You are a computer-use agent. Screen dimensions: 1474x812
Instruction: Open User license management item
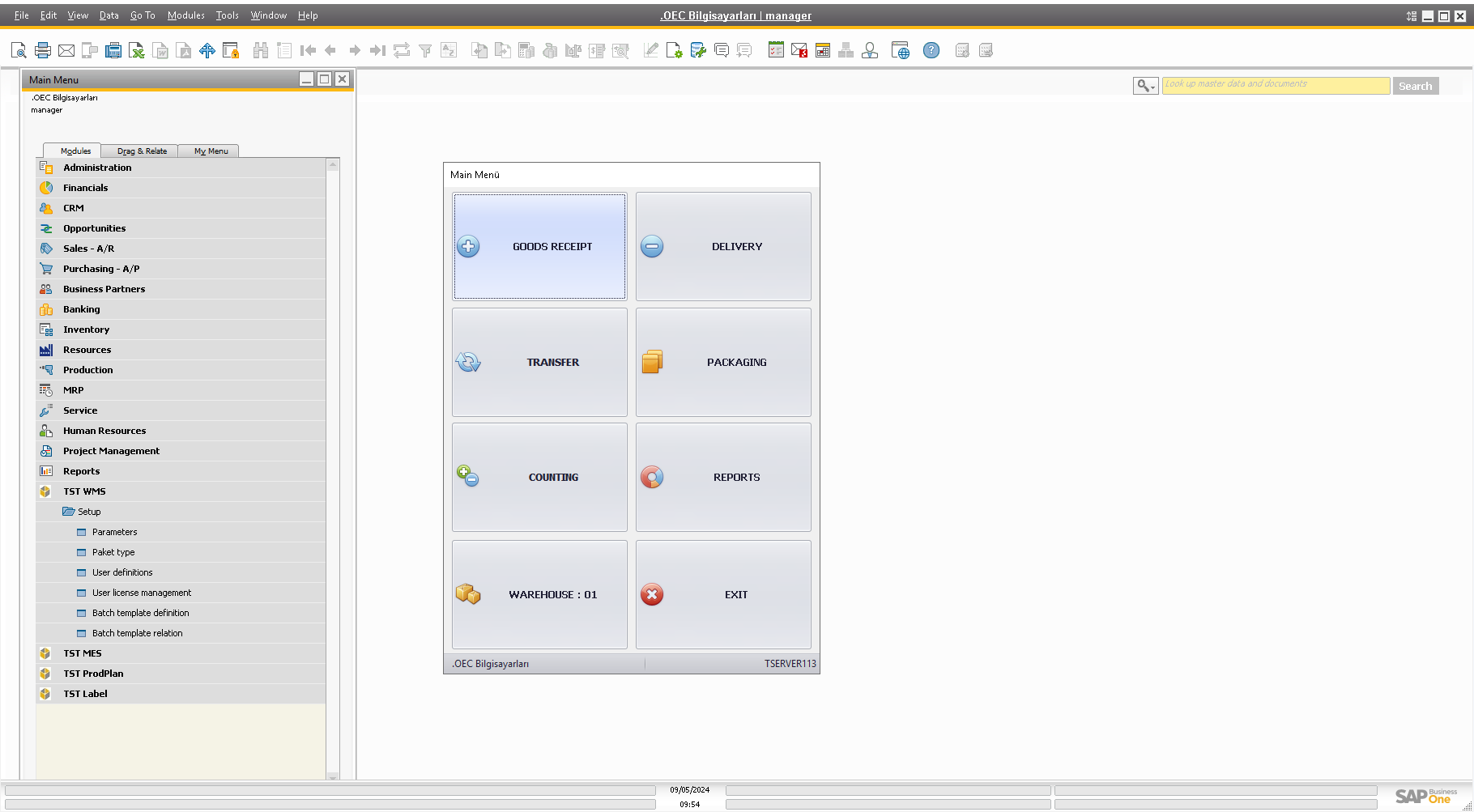pyautogui.click(x=142, y=593)
